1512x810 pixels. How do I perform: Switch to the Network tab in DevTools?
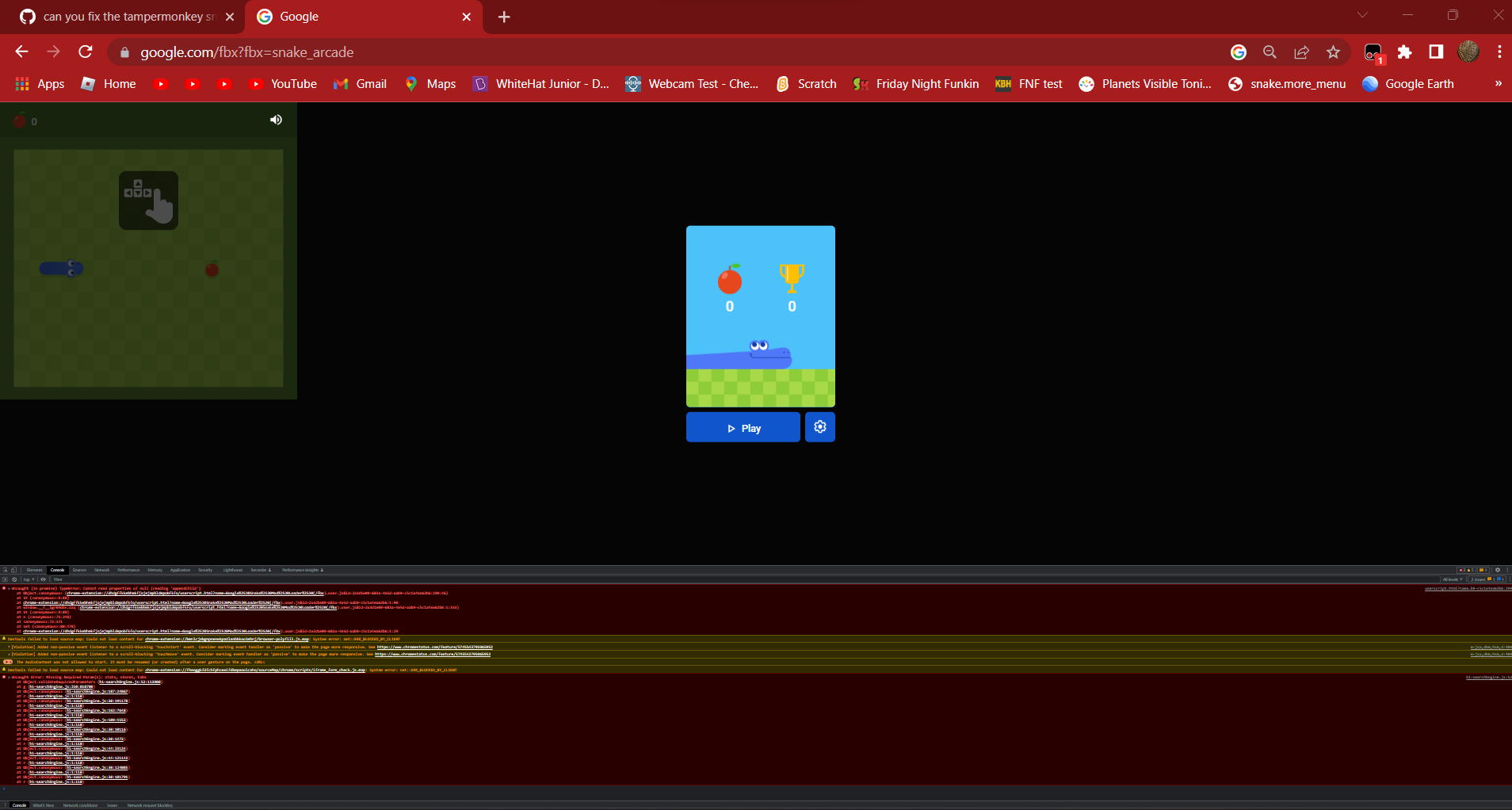click(101, 570)
